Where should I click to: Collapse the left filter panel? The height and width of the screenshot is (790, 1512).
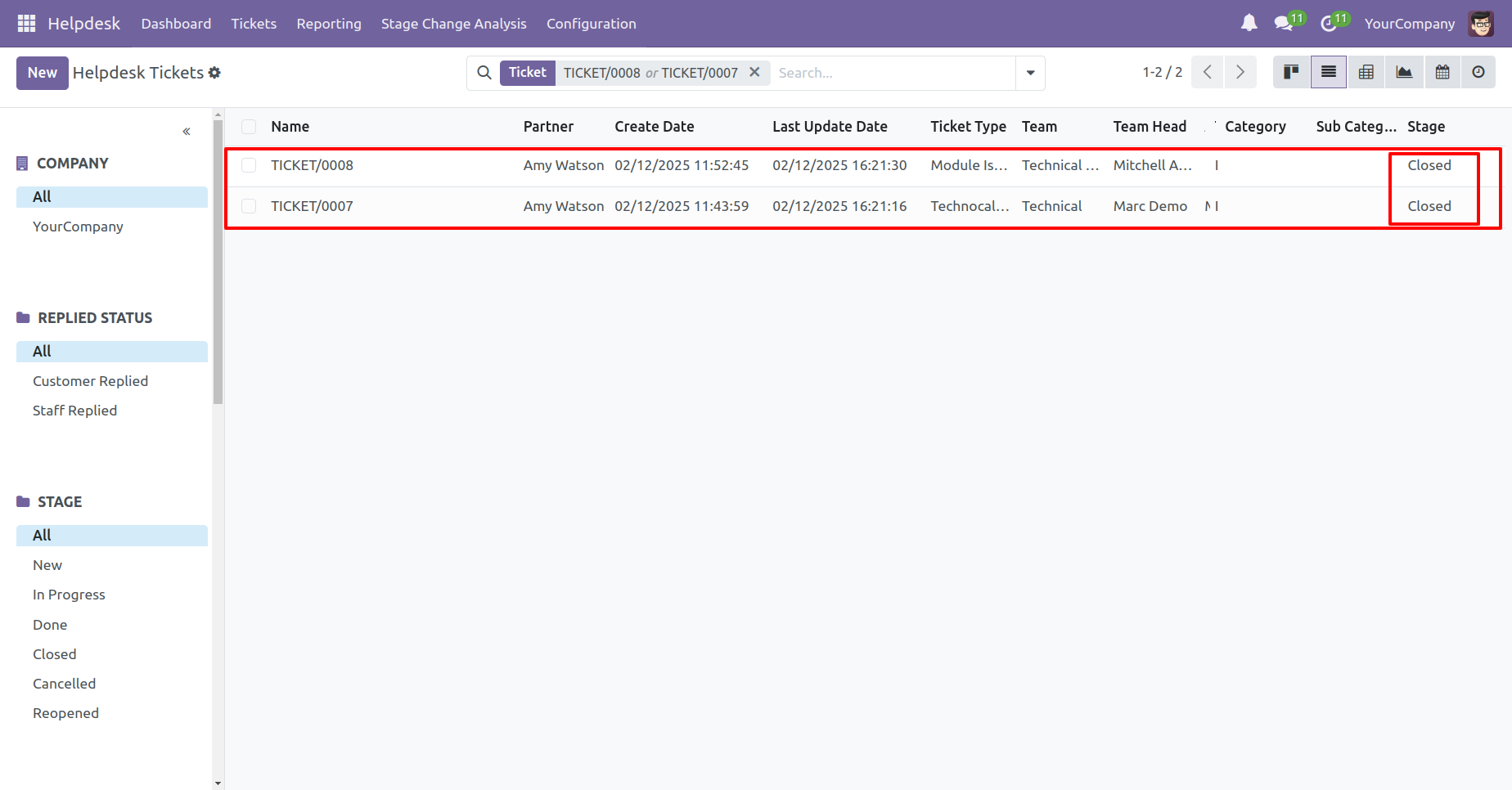pos(187,131)
